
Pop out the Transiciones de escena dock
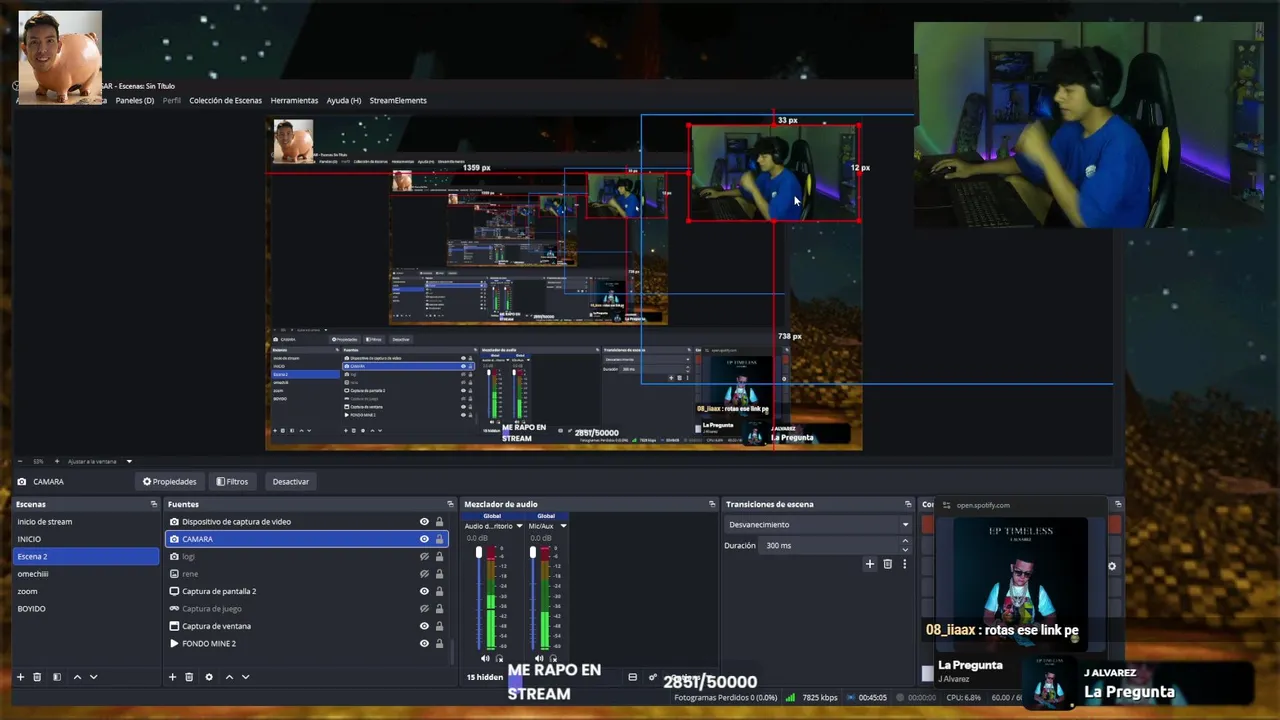[908, 504]
